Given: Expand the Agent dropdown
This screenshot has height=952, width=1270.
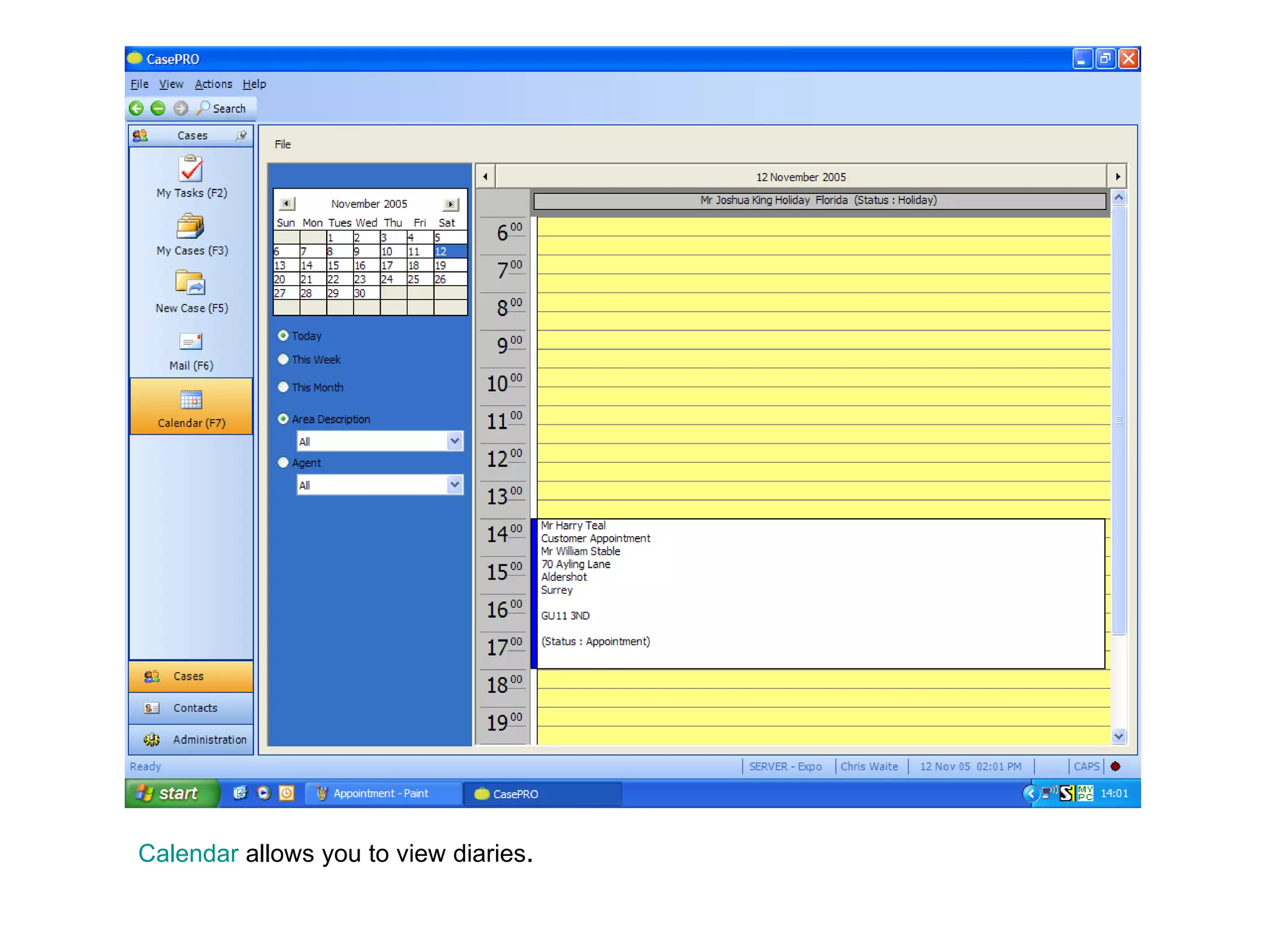Looking at the screenshot, I should 455,485.
